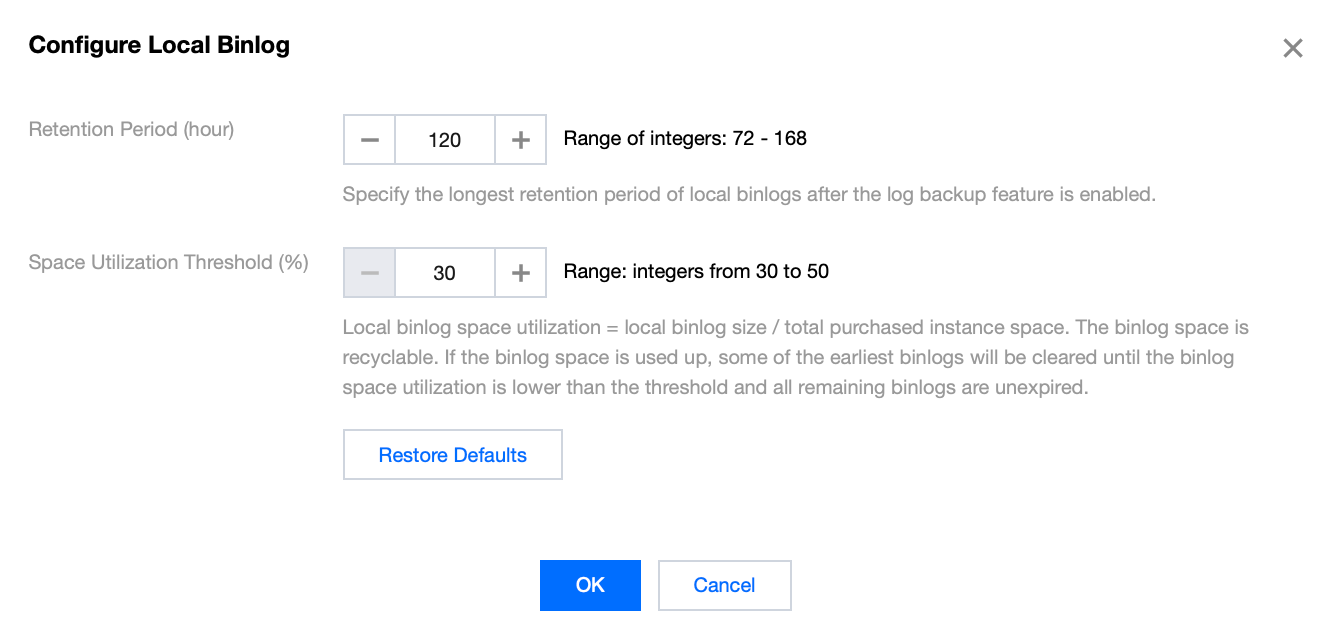
Task: Close the Configure Local Binlog dialog
Action: click(1292, 48)
